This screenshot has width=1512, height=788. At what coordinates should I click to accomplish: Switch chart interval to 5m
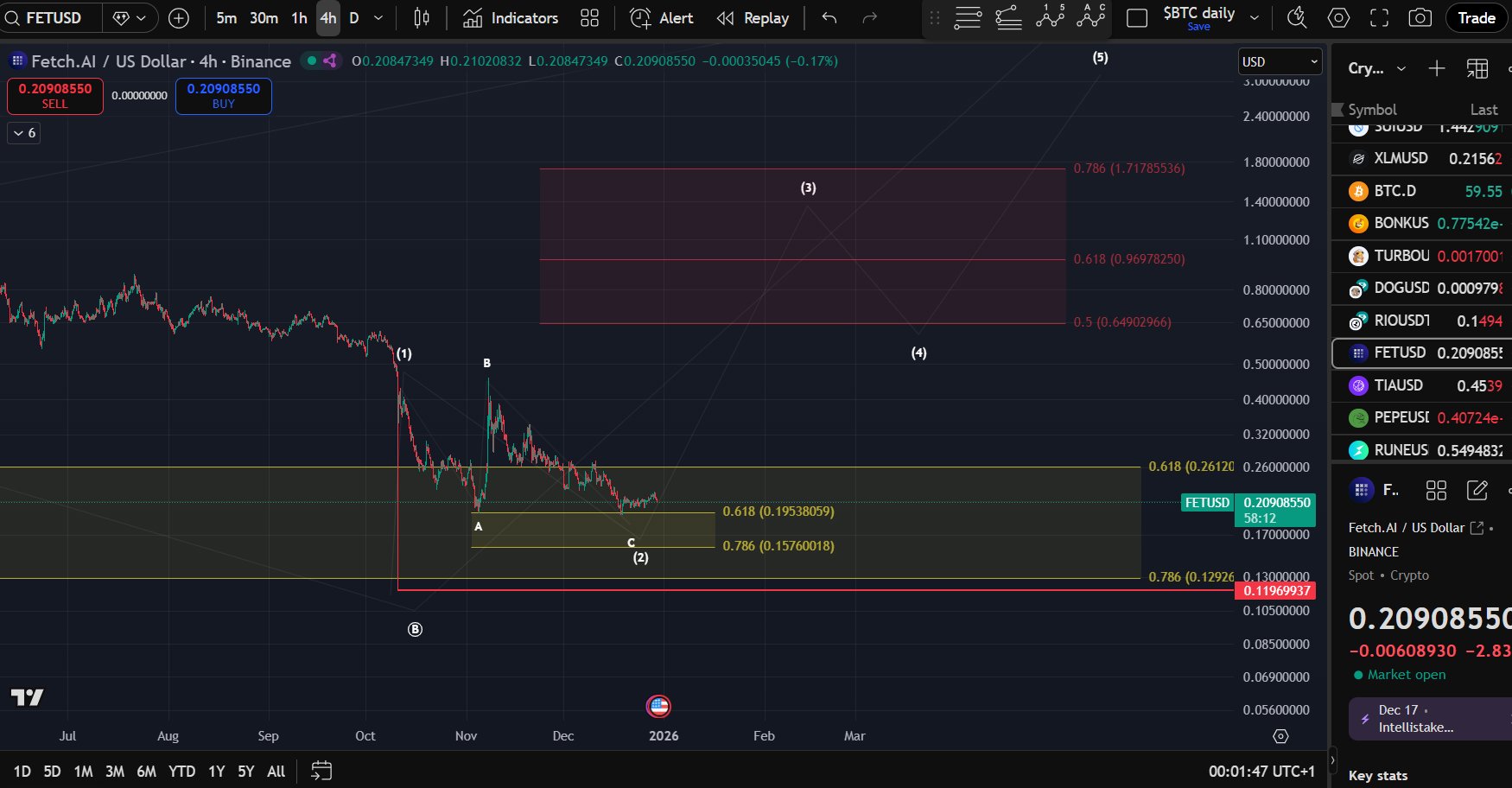pos(226,18)
